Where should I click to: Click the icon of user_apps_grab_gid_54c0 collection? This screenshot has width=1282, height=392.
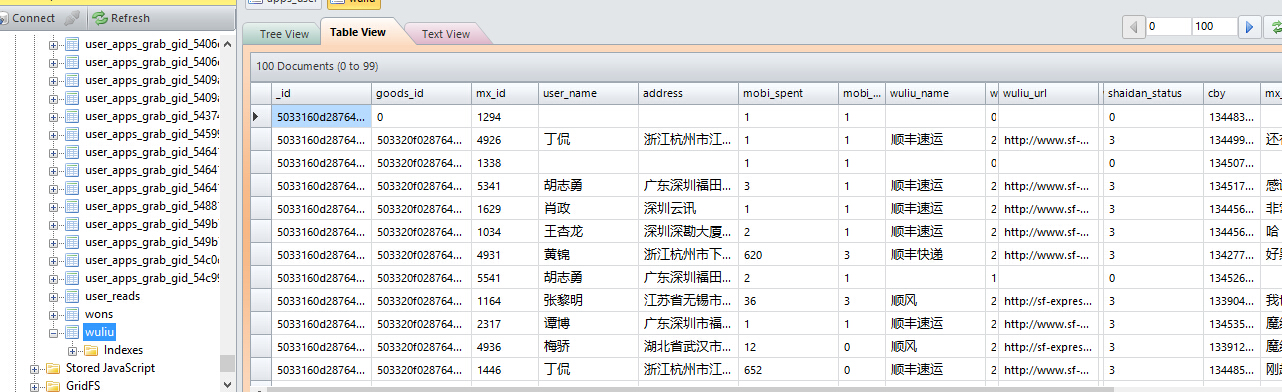click(x=72, y=260)
